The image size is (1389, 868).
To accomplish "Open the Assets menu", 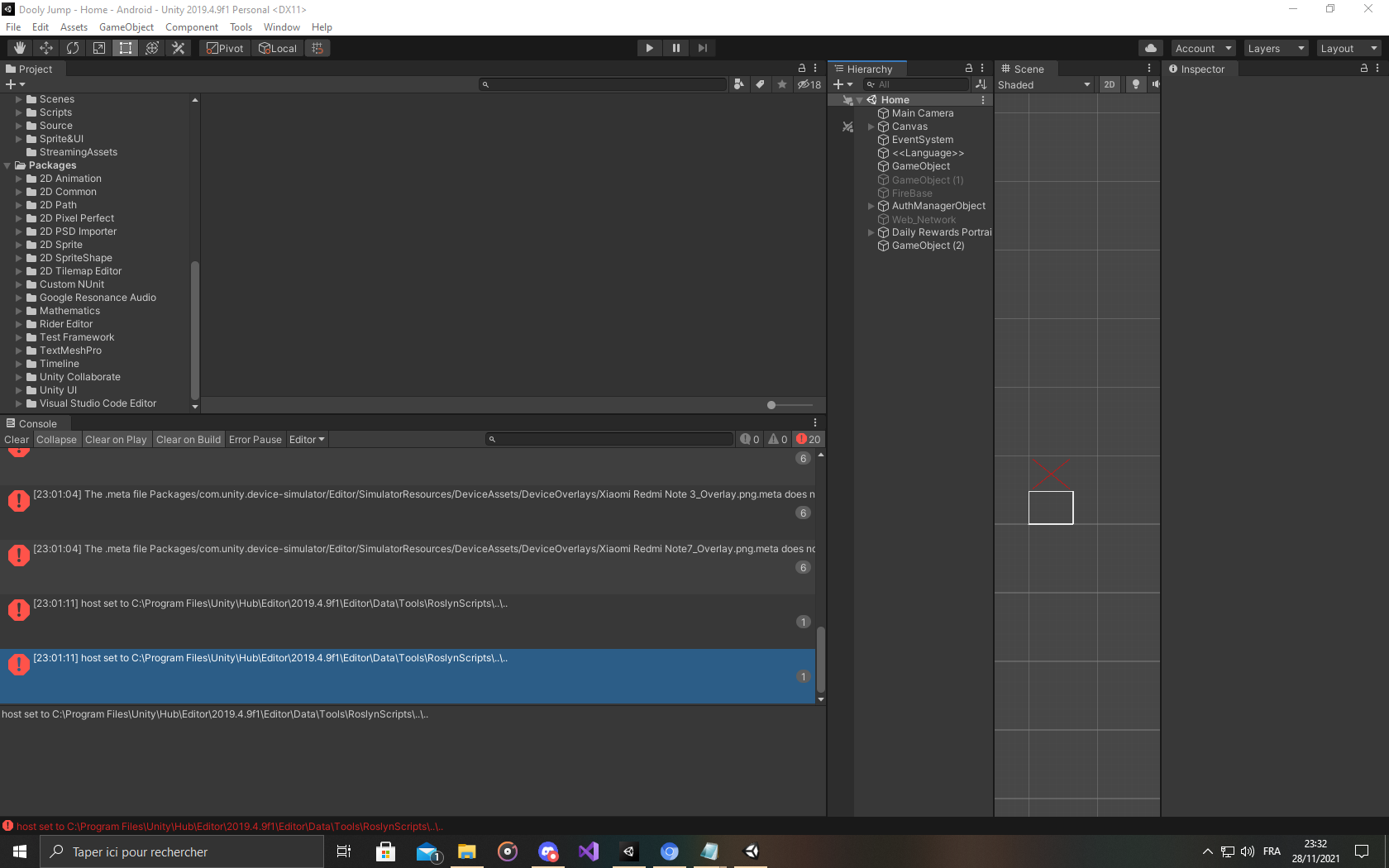I will click(x=74, y=27).
